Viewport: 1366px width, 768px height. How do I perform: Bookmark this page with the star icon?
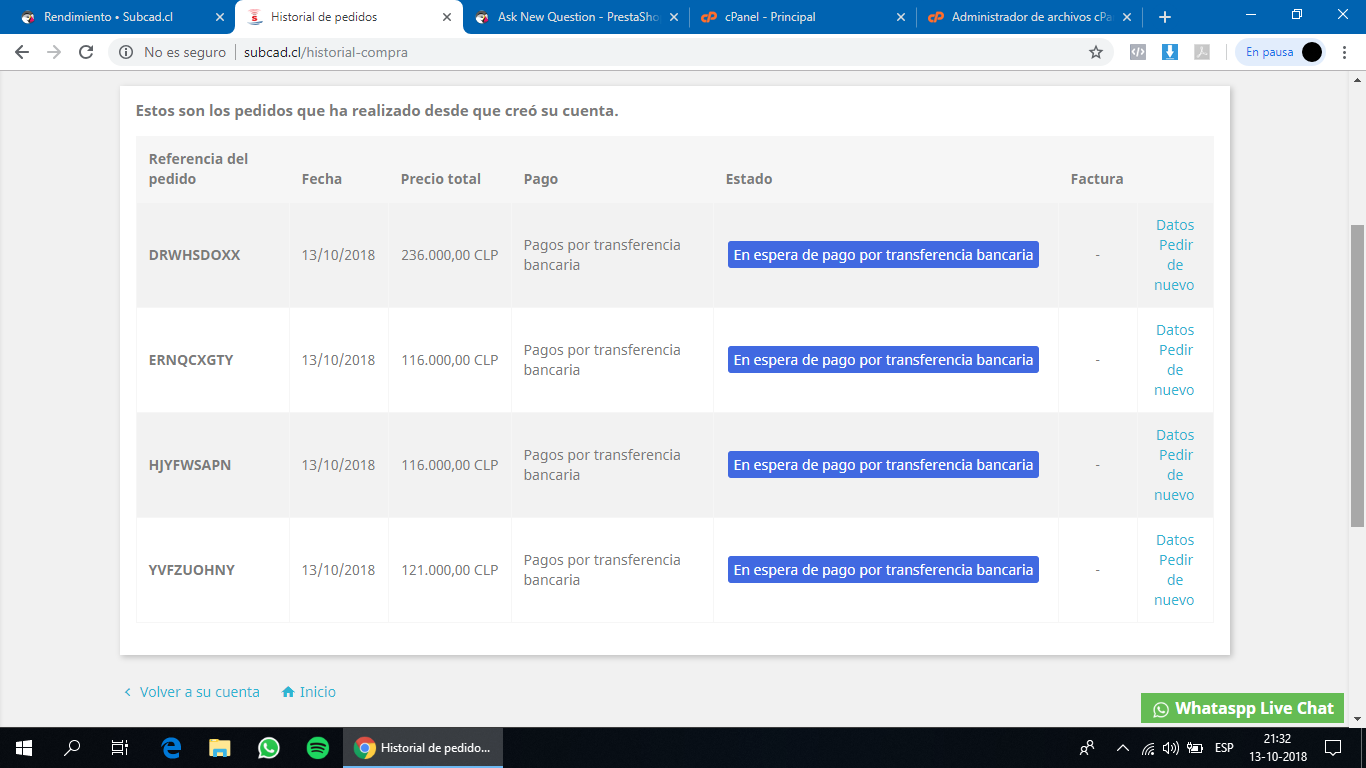tap(1096, 52)
